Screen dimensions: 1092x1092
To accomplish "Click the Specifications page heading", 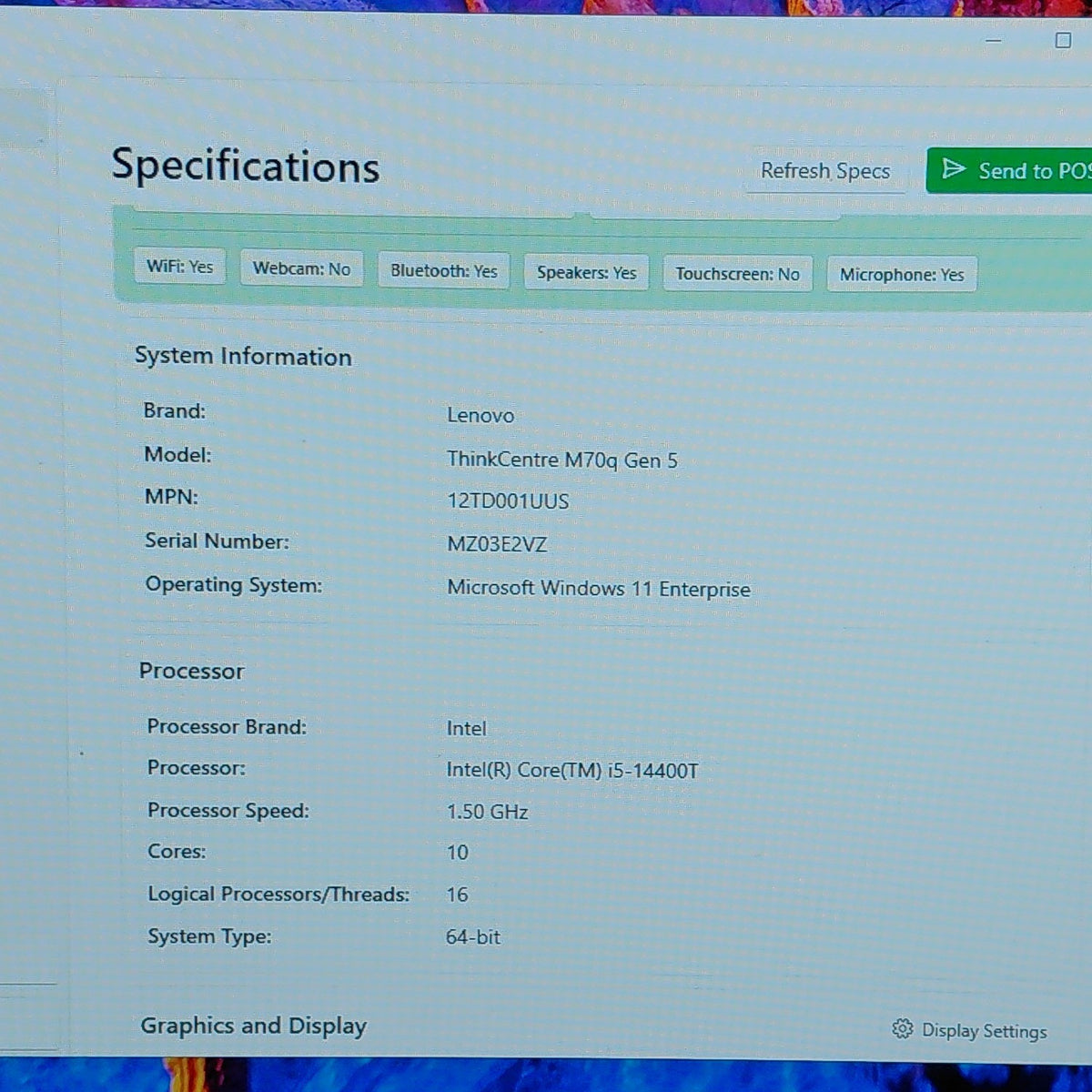I will tap(246, 167).
